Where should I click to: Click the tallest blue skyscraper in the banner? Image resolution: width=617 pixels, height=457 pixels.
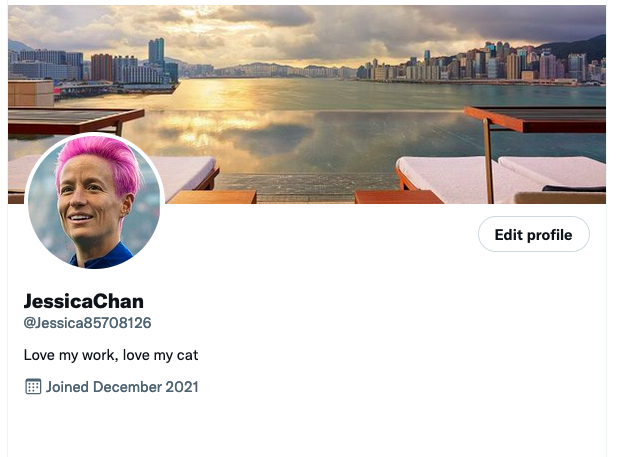click(156, 52)
